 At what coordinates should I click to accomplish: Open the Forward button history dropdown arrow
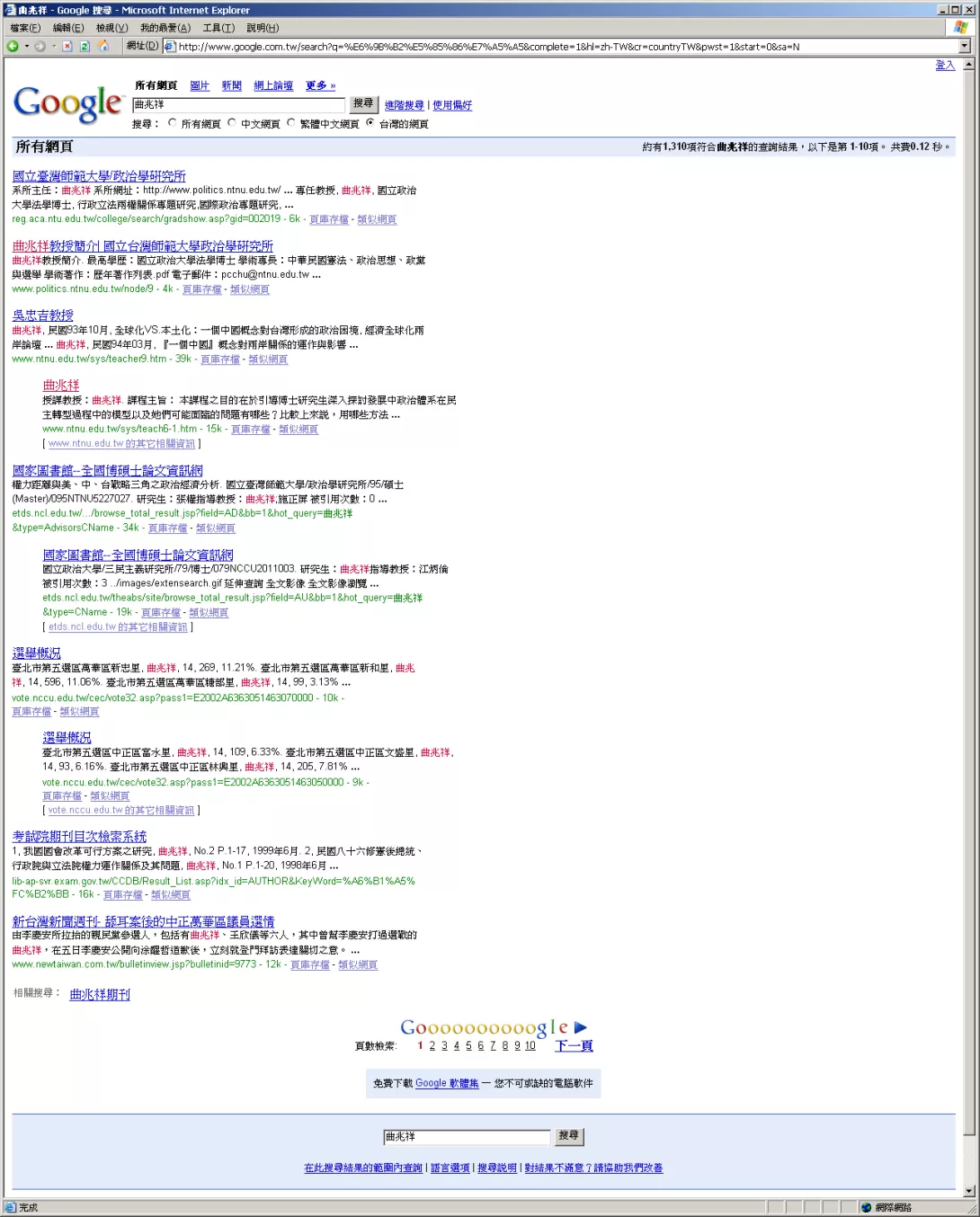[54, 46]
